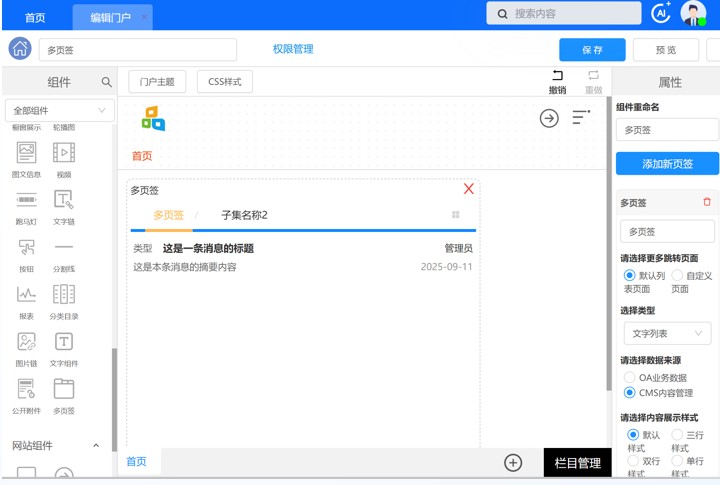This screenshot has width=720, height=485.
Task: Click the 添加新页签 button
Action: coord(667,164)
